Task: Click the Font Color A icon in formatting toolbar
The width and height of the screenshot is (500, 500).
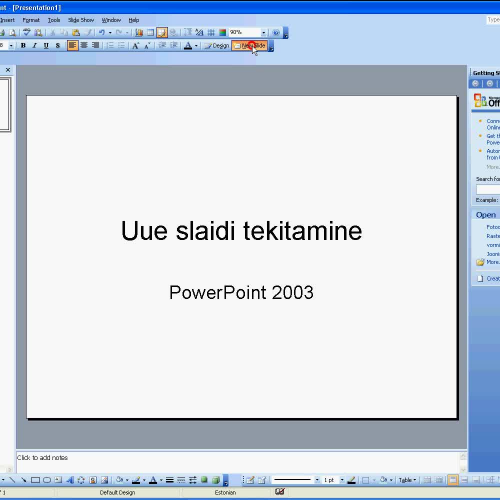Action: (188, 46)
